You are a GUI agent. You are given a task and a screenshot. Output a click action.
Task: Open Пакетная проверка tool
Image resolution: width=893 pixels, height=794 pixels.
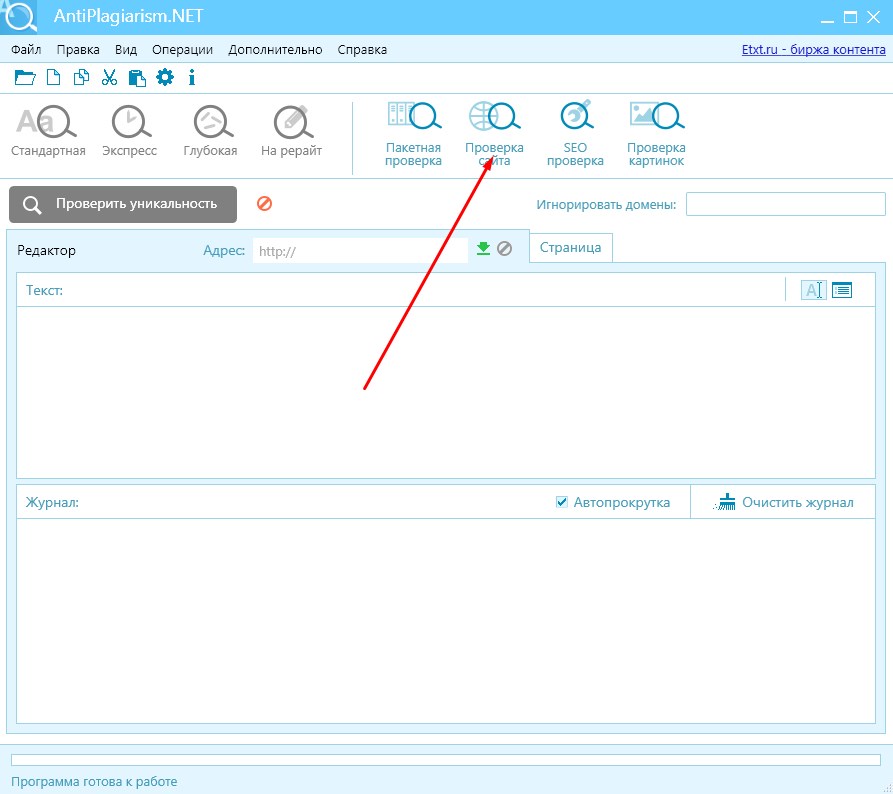point(413,134)
